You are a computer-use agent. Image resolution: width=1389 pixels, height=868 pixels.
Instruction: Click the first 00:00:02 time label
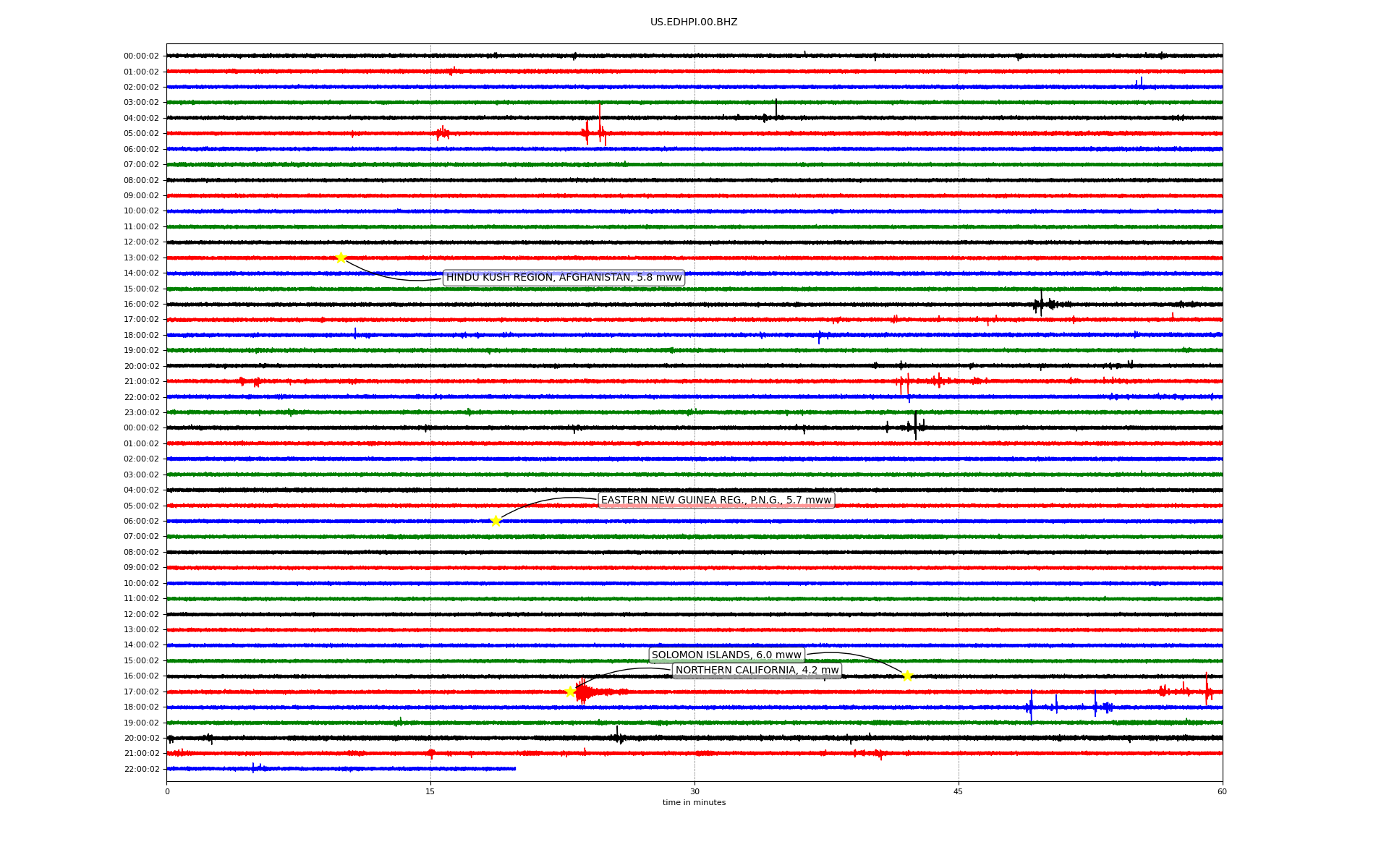coord(141,56)
